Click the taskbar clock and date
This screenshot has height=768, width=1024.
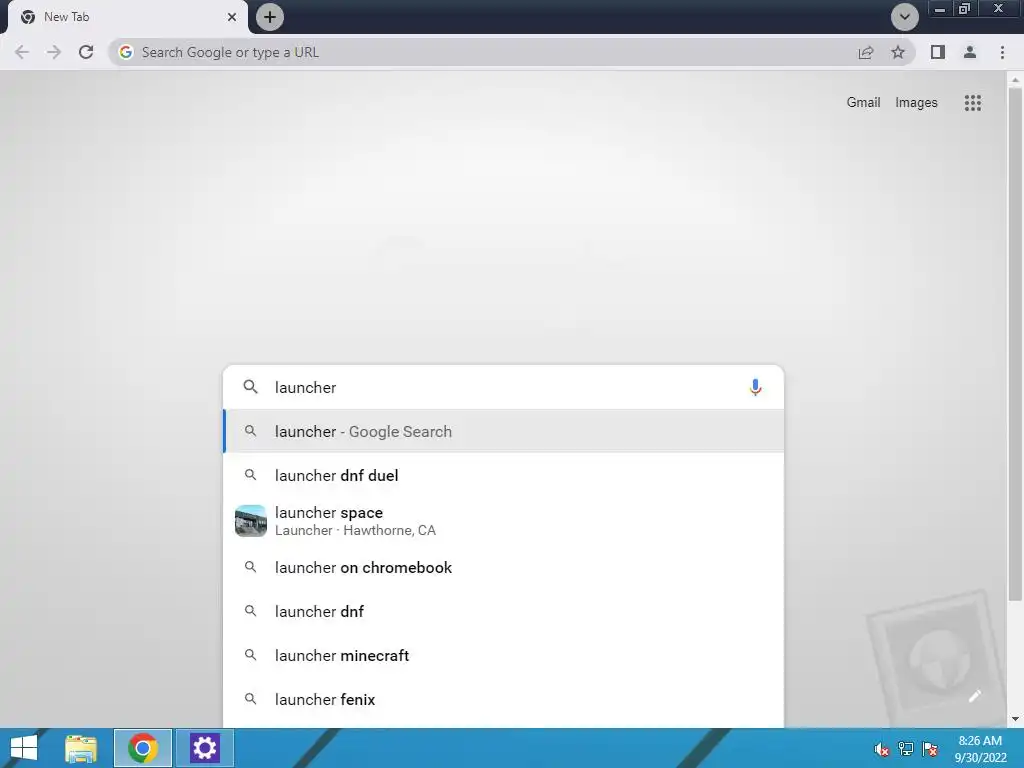click(980, 749)
